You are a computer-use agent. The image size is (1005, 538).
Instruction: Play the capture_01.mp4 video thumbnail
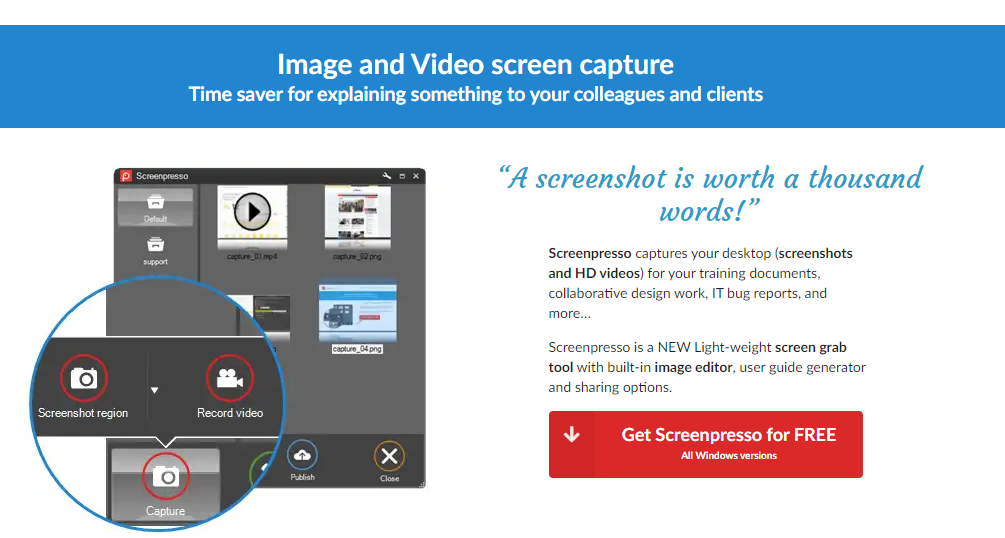(252, 212)
